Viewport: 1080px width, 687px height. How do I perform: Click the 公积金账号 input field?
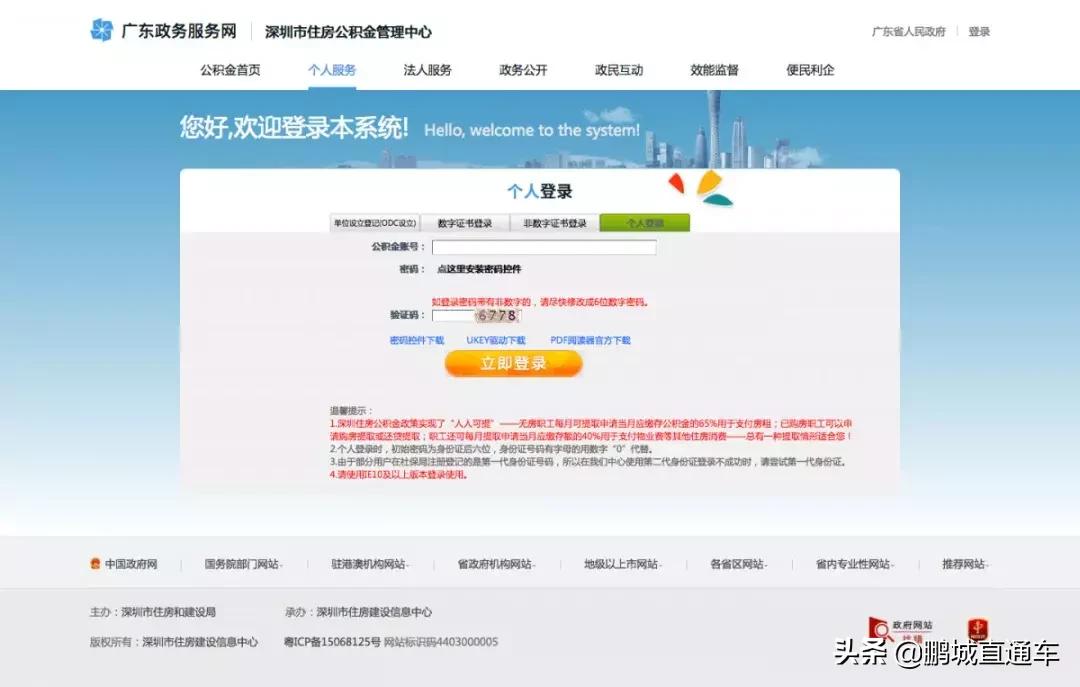[543, 247]
